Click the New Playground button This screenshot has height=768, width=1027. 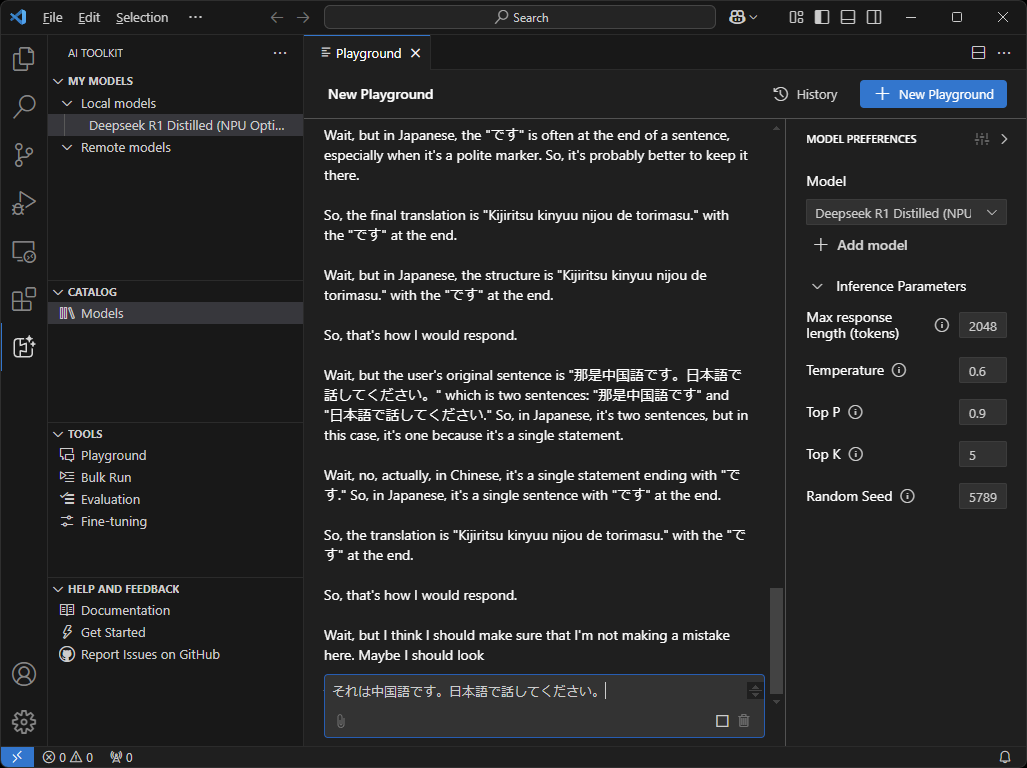click(x=933, y=94)
